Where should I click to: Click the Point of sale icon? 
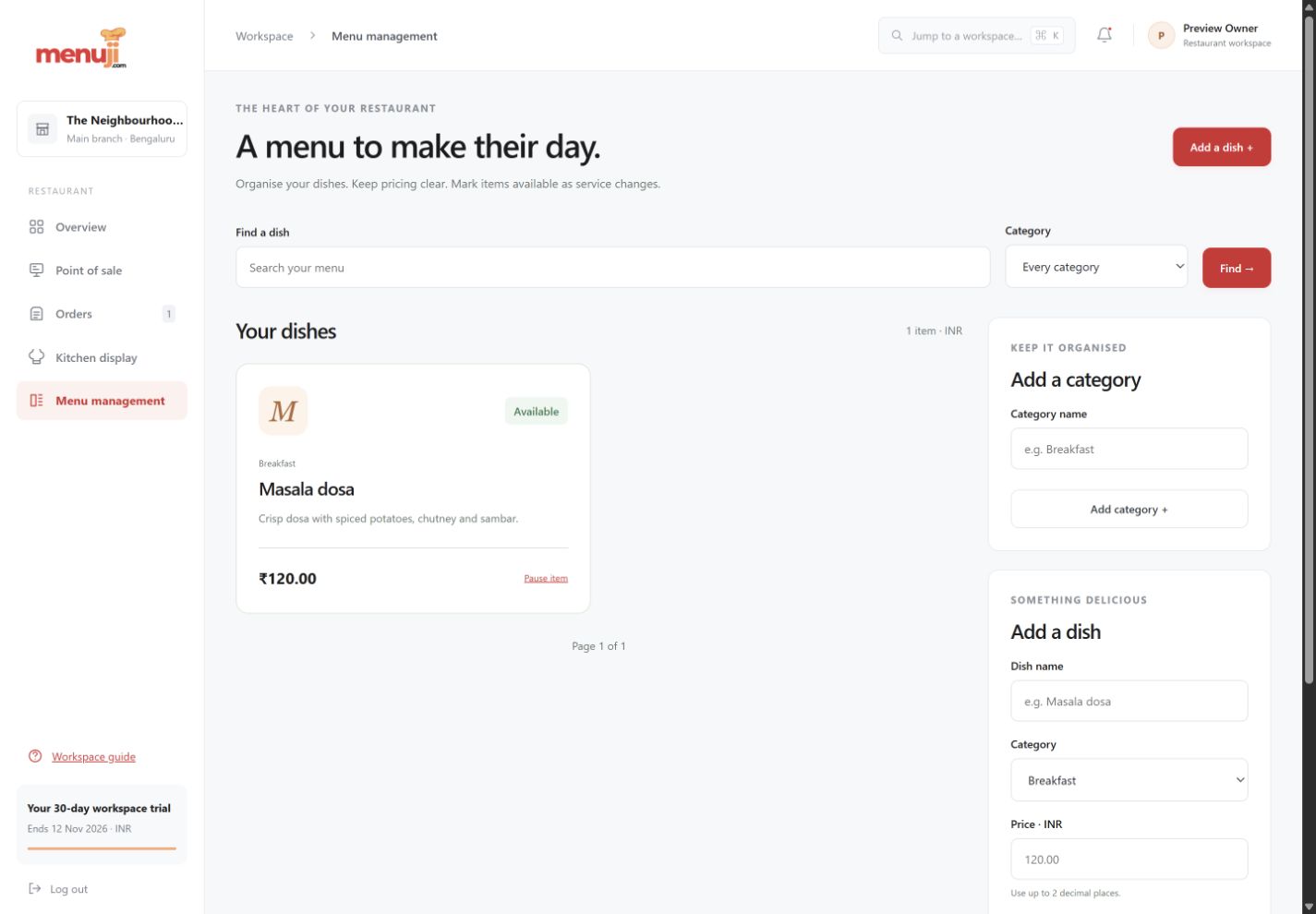pos(37,271)
